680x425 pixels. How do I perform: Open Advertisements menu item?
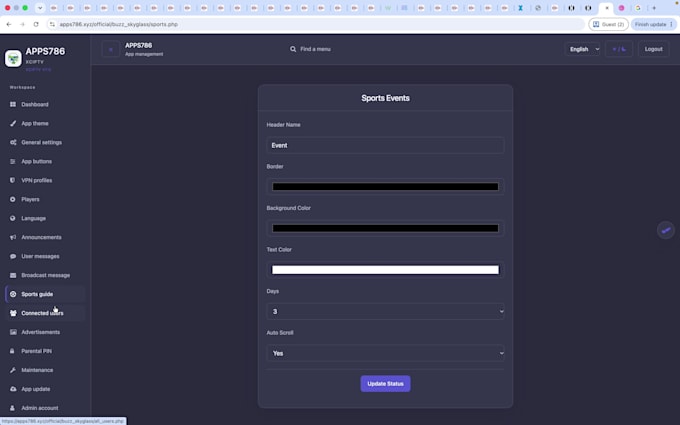click(45, 332)
